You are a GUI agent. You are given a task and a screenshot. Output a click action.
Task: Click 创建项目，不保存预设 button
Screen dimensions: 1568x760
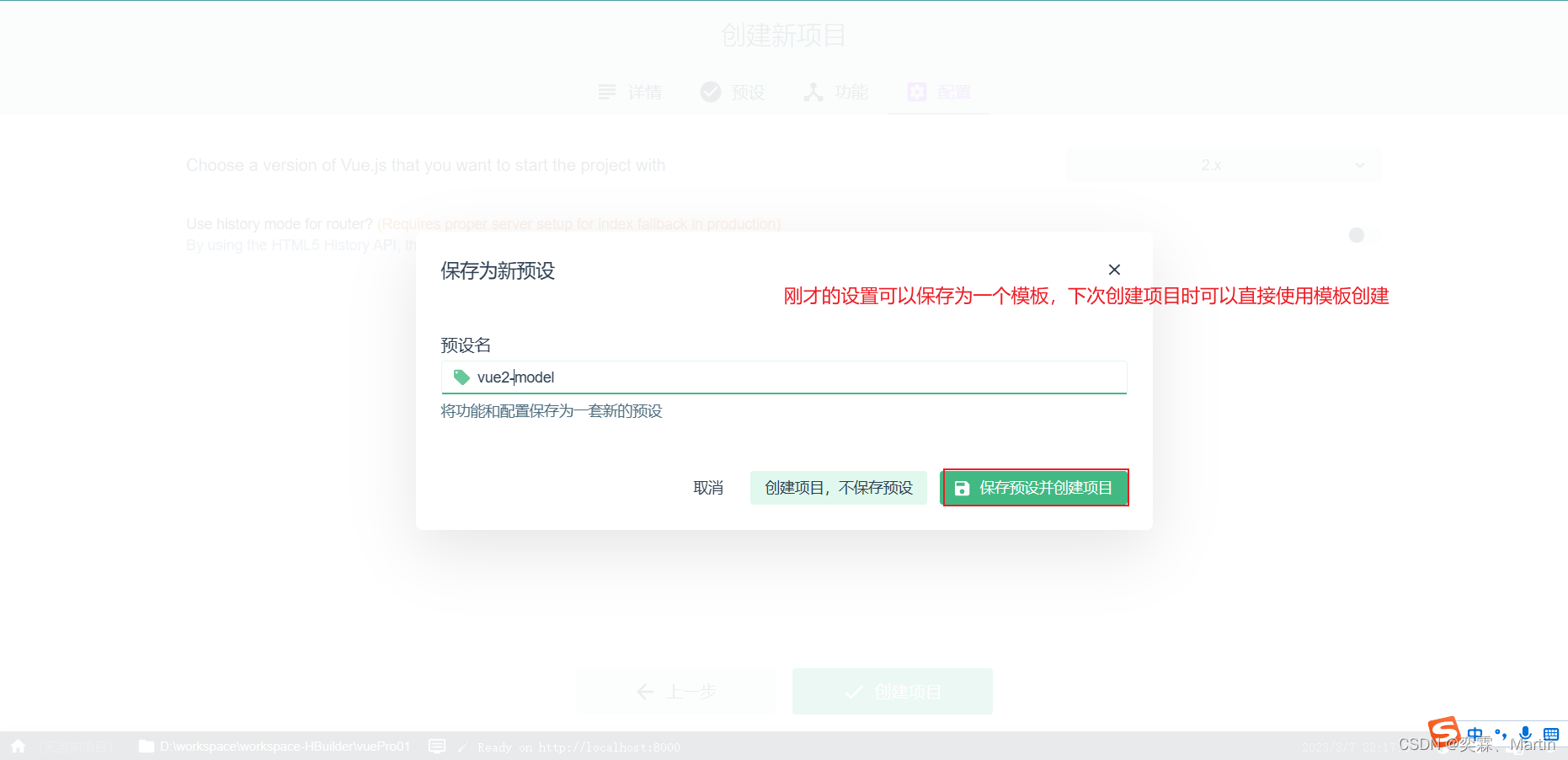point(839,488)
